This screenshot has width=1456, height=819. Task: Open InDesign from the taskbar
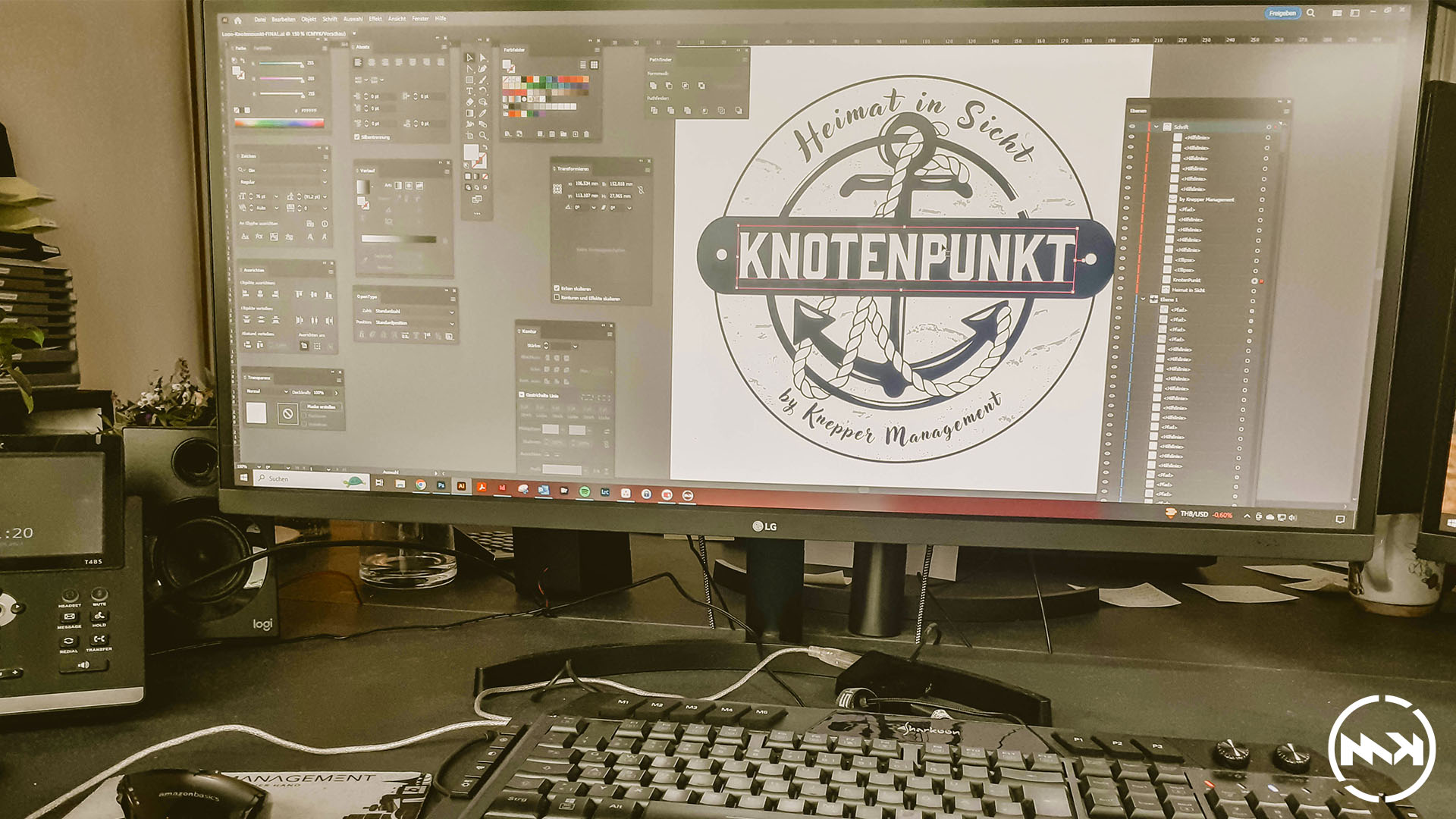coord(502,488)
